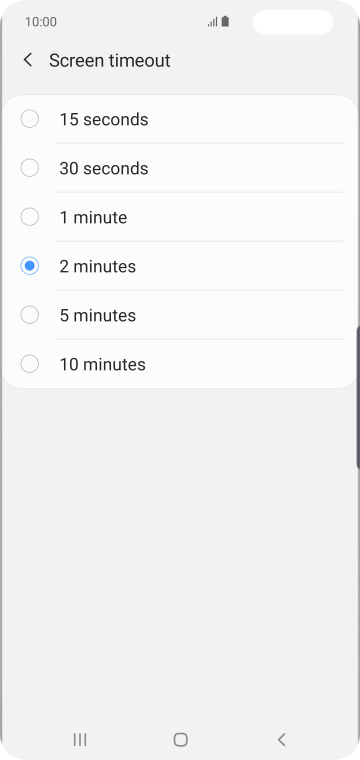360x760 pixels.
Task: Choose the 1 minute radio button
Action: point(30,217)
